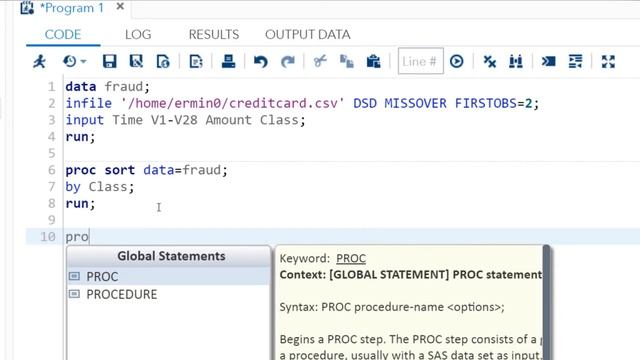640x360 pixels.
Task: Open the RESULTS tab
Action: [214, 34]
